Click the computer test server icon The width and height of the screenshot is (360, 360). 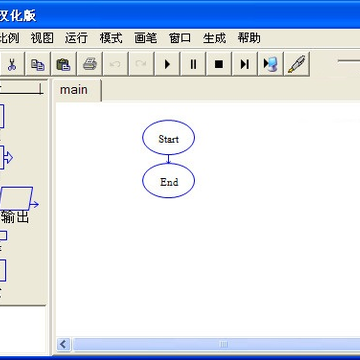click(x=270, y=64)
